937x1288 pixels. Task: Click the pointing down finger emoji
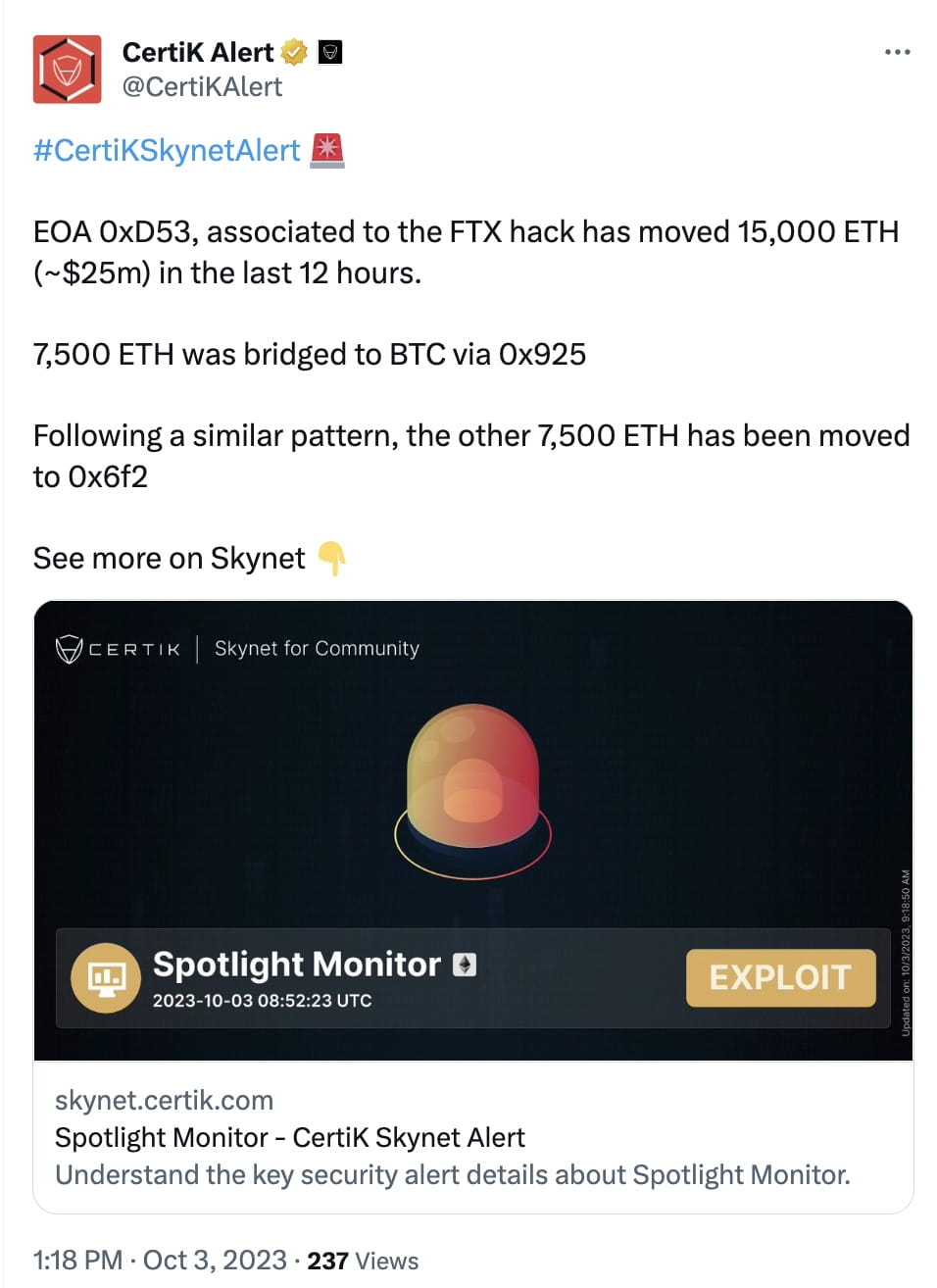[333, 559]
